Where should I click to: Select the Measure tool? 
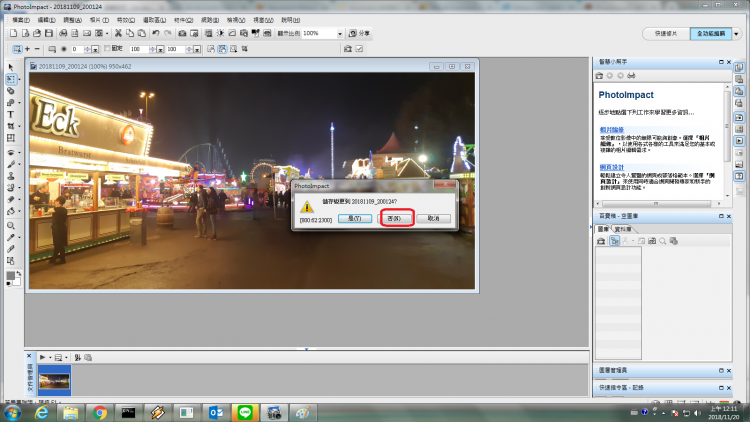11,249
